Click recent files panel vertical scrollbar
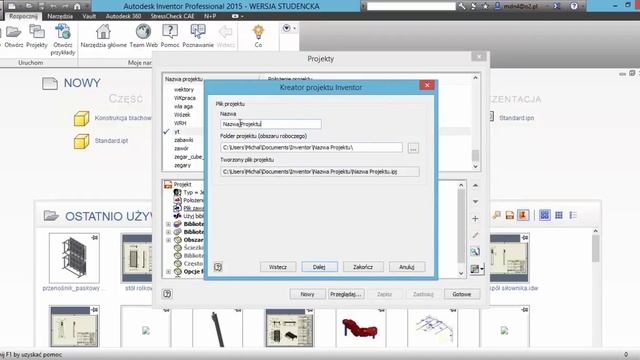The height and width of the screenshot is (360, 640). 596,249
